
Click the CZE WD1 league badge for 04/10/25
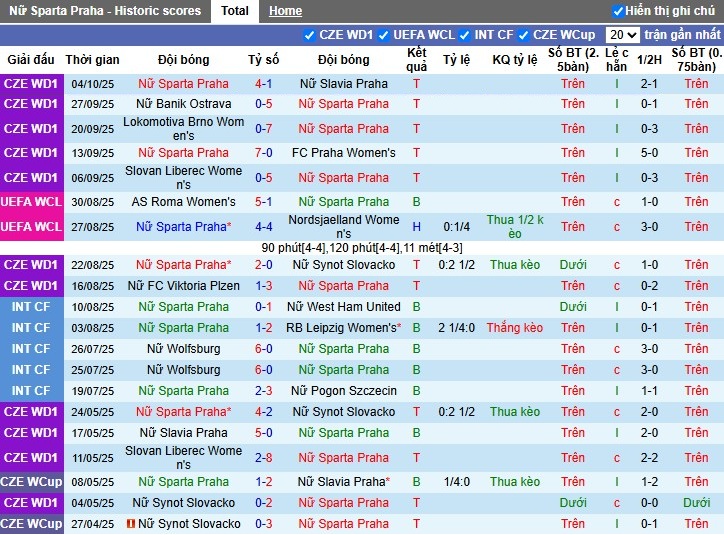tap(31, 84)
